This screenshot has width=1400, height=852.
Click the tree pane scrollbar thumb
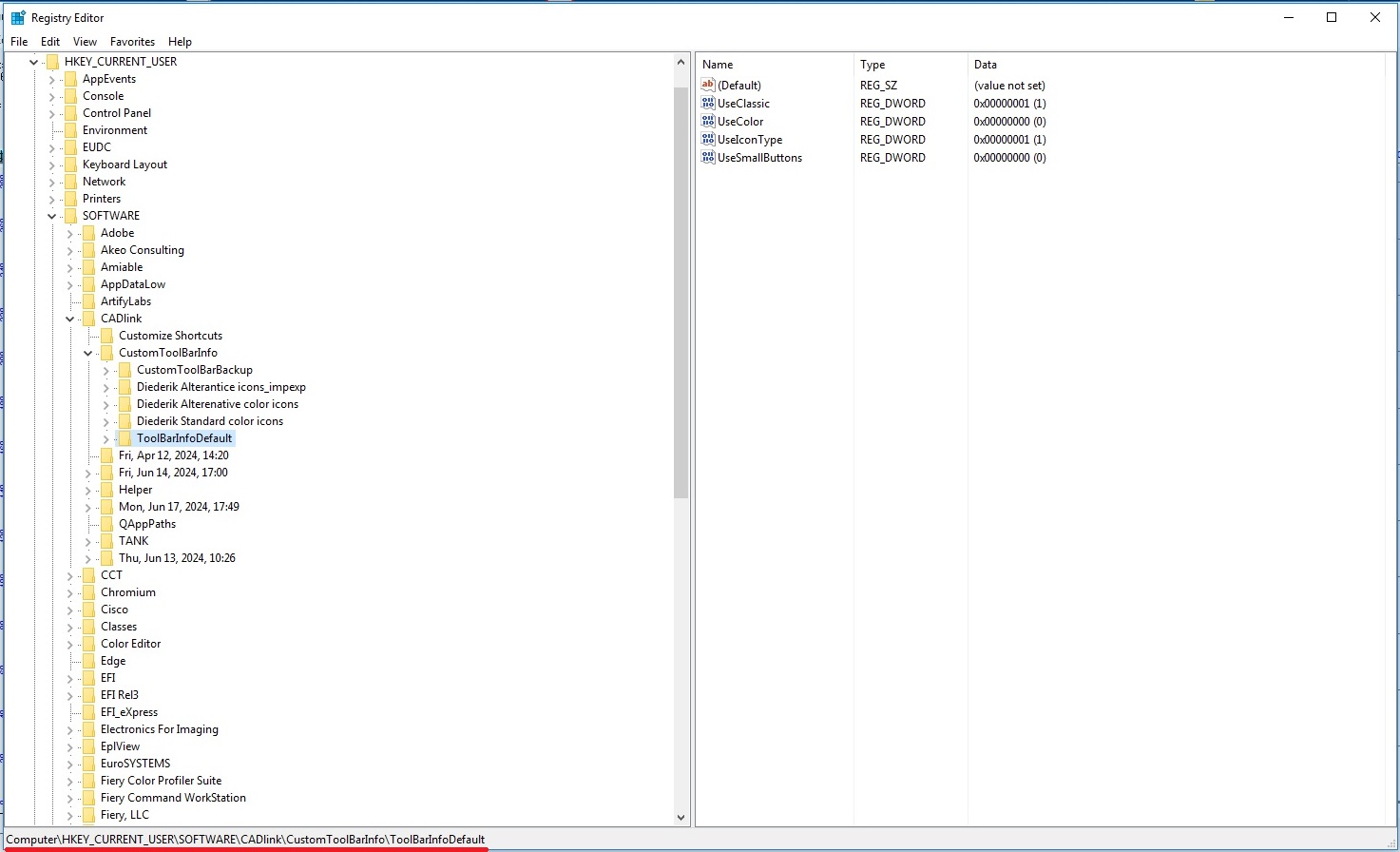(x=681, y=292)
